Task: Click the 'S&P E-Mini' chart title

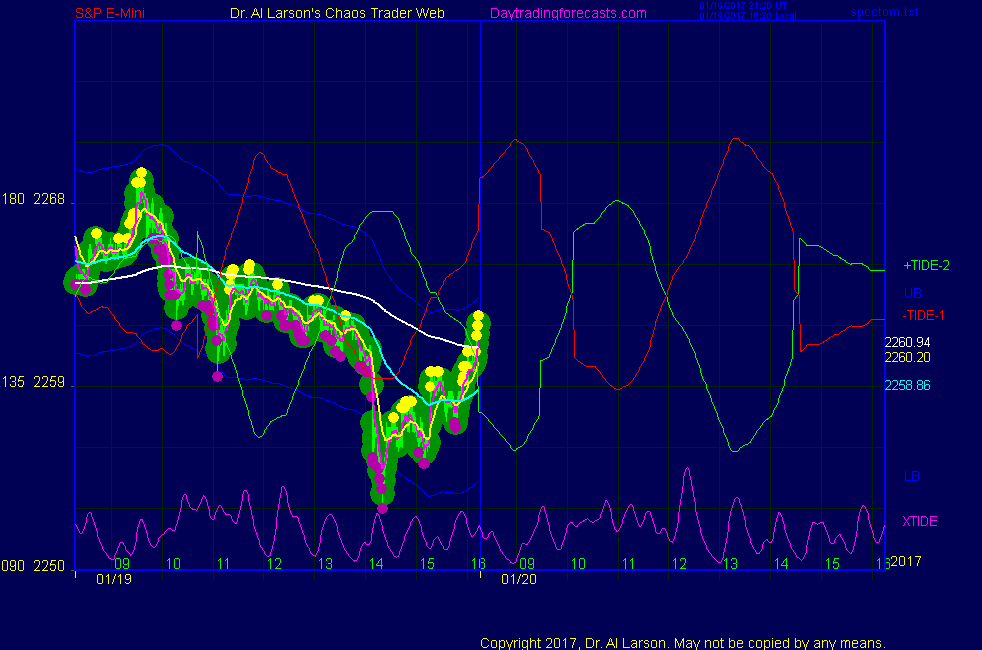Action: pyautogui.click(x=110, y=13)
